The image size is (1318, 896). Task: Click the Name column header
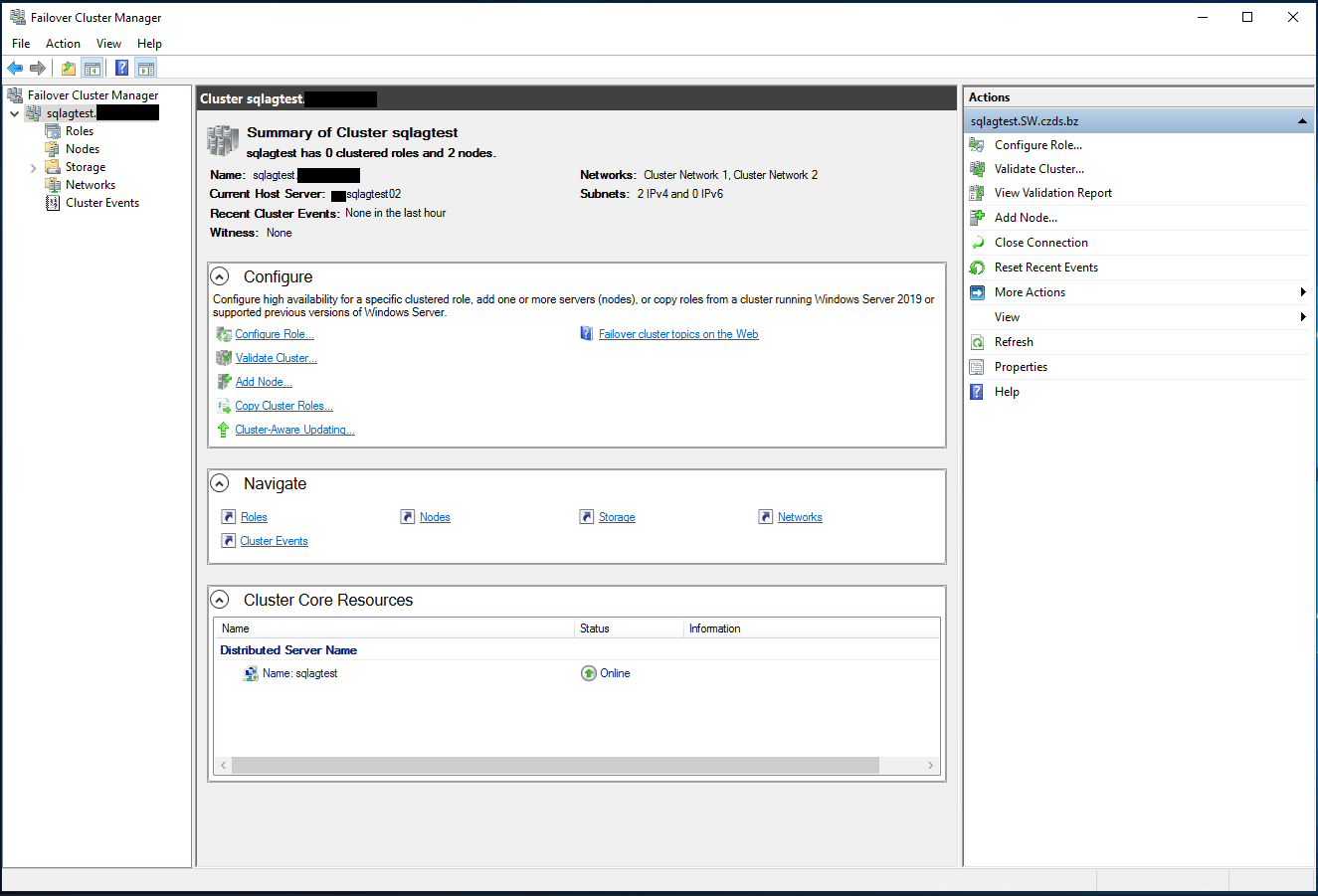(395, 628)
